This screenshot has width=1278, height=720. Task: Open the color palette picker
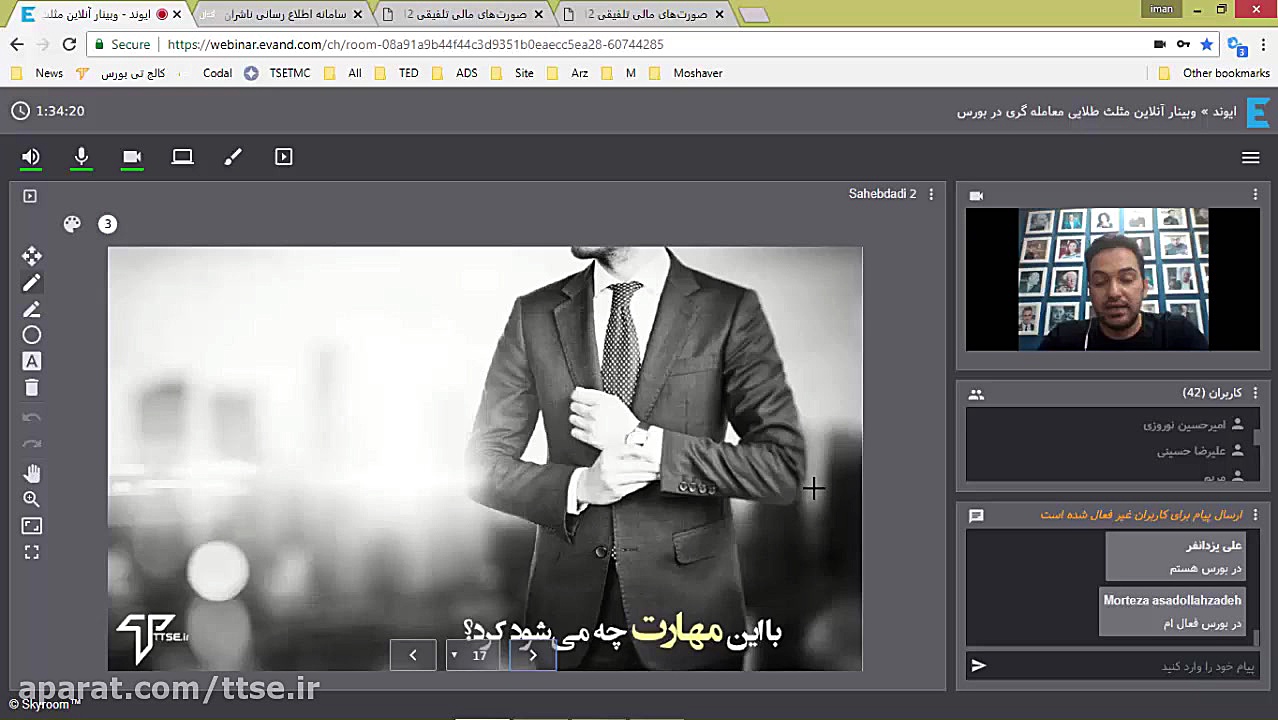[72, 224]
